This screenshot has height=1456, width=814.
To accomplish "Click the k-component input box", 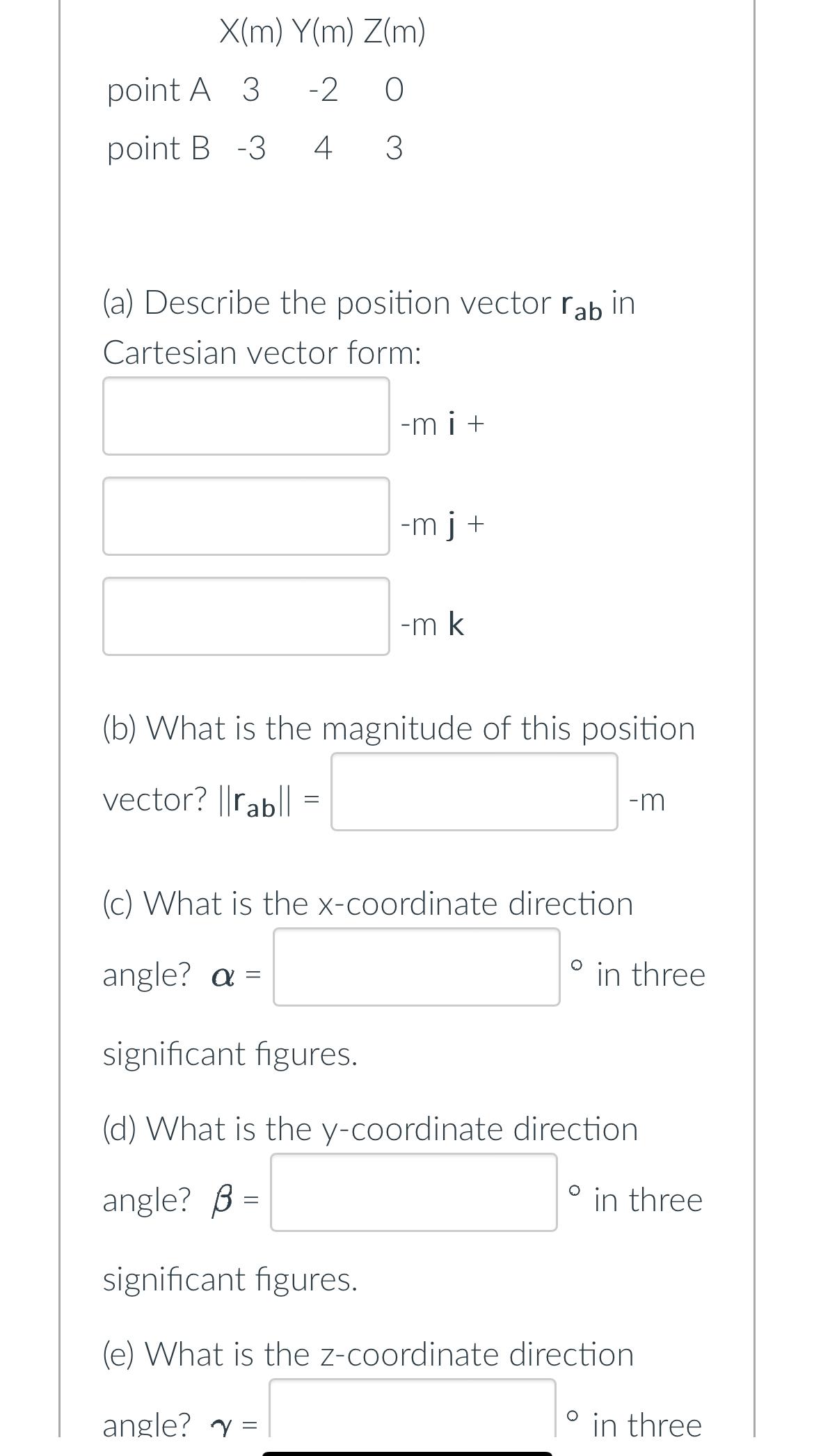I will coord(245,616).
